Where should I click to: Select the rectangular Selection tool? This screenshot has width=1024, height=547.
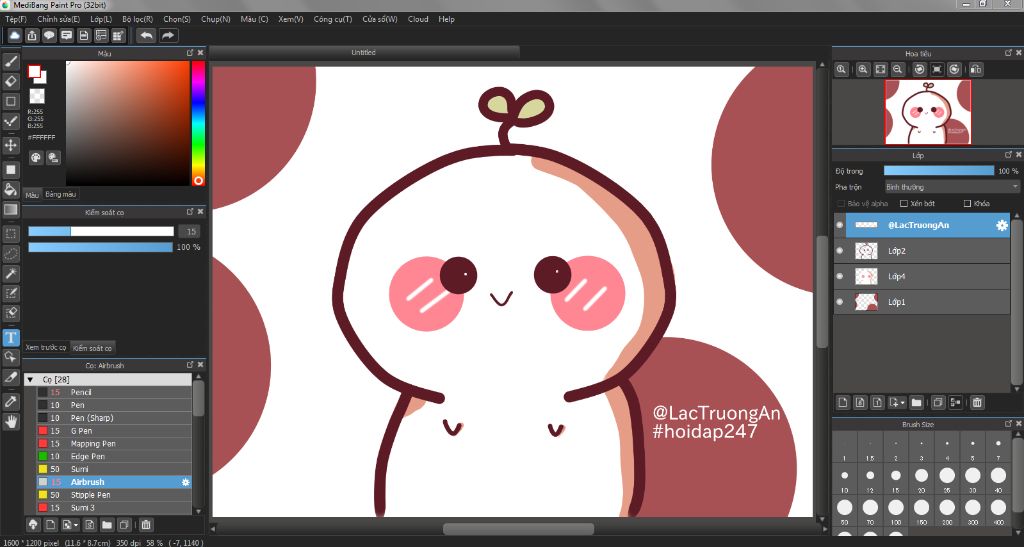(x=10, y=233)
